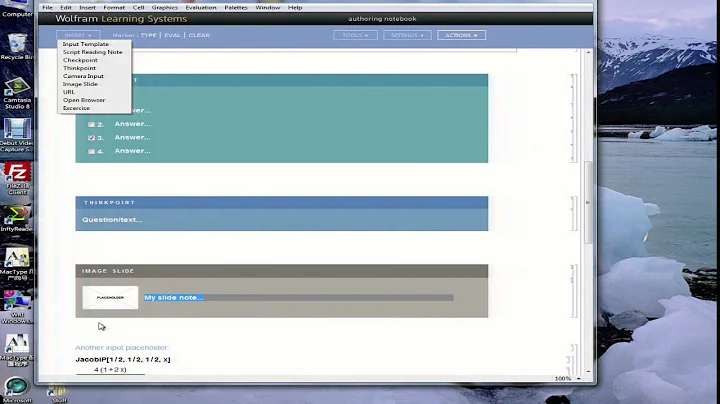Click the JacobiP input expression
Viewport: 720px width, 404px height.
123,359
